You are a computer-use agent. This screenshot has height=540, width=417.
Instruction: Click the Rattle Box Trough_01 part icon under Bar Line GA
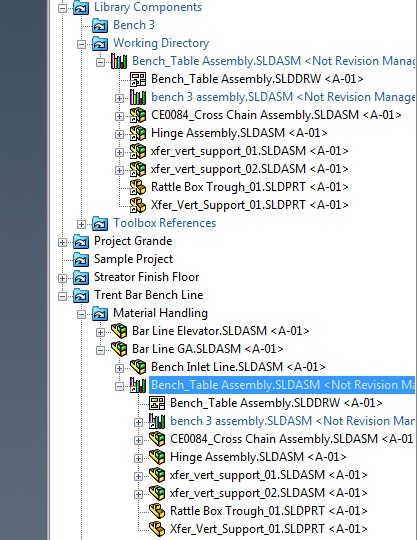(157, 511)
